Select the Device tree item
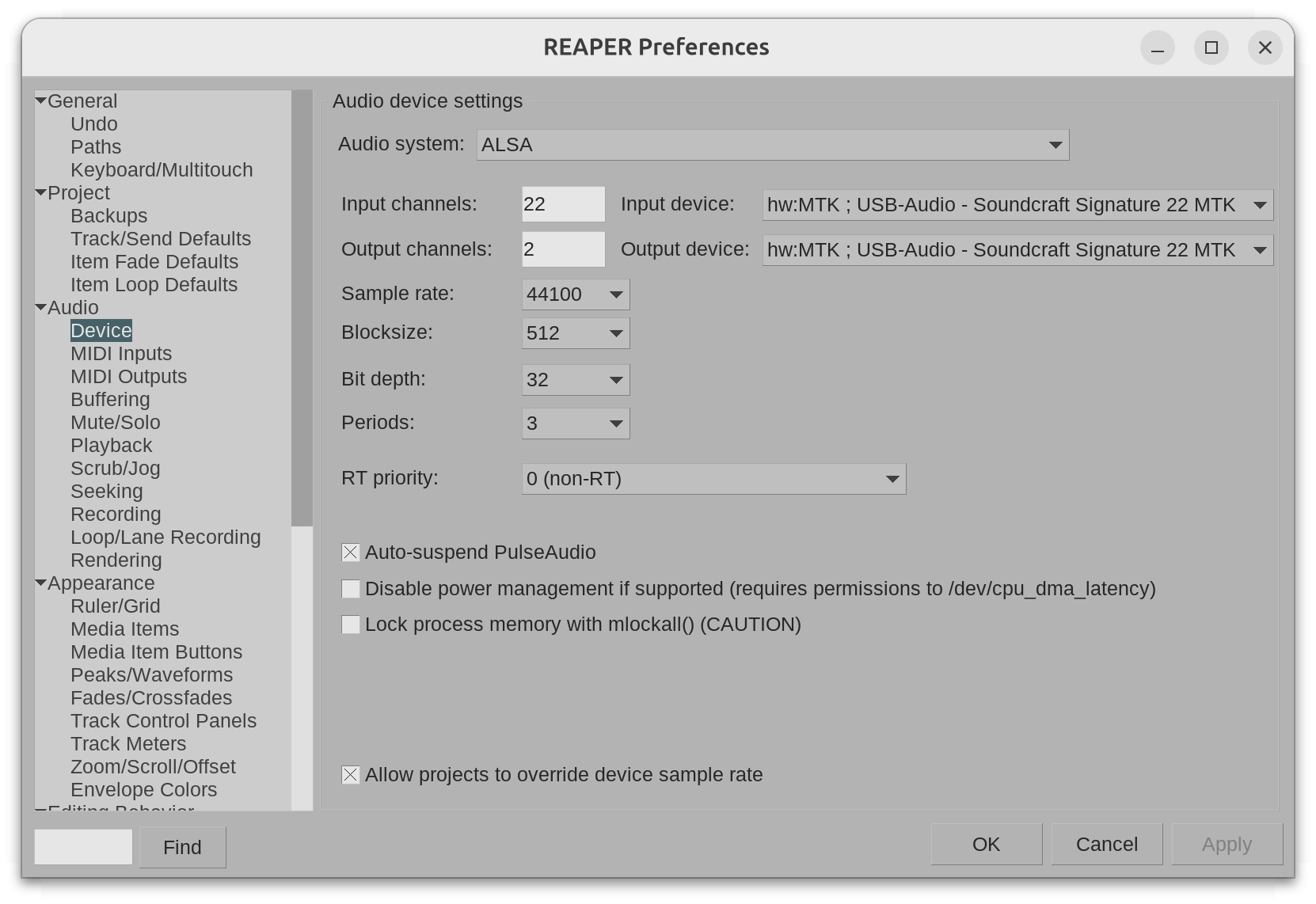The width and height of the screenshot is (1316, 904). coord(101,331)
